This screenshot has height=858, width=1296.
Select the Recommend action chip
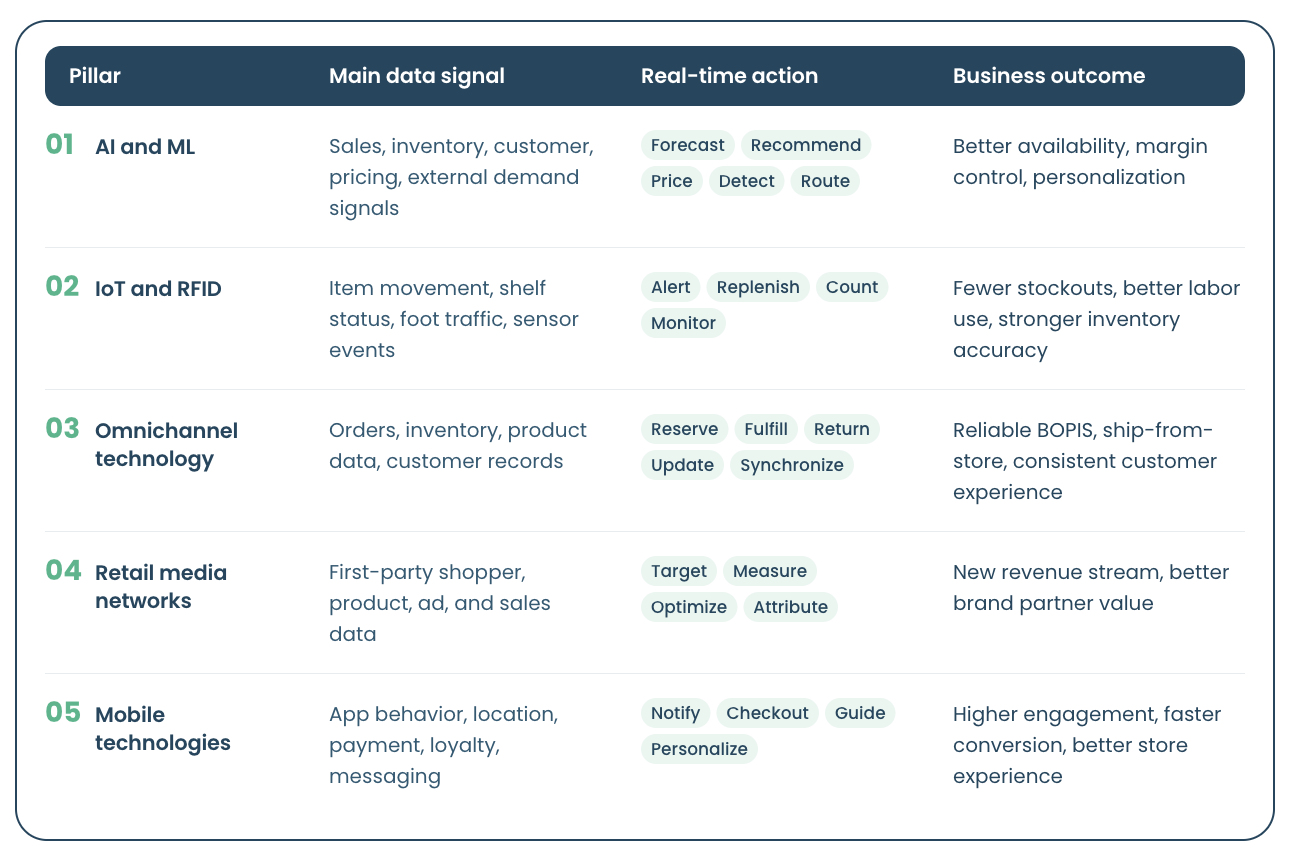coord(806,145)
